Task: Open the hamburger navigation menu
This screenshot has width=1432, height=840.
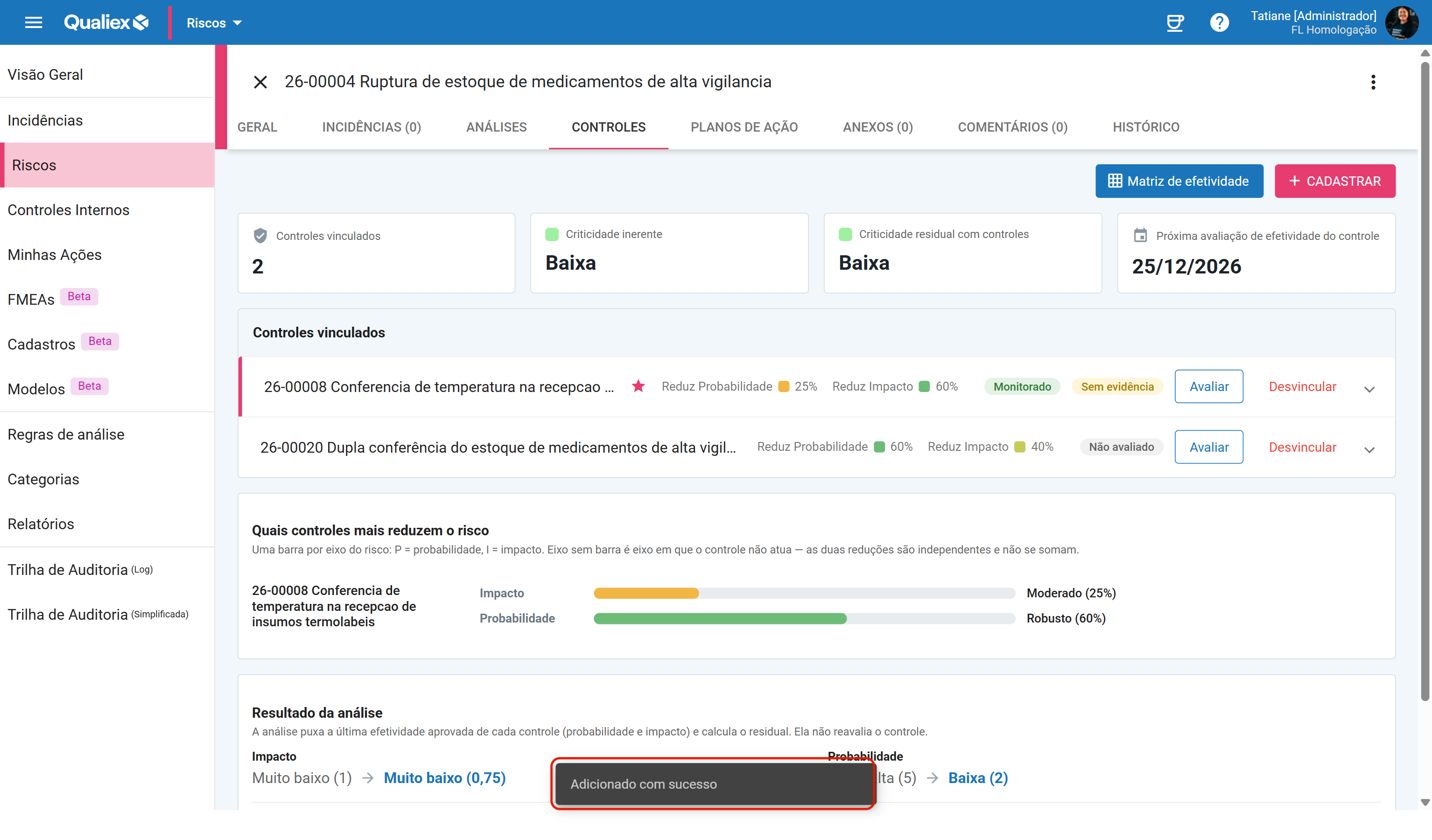Action: [34, 23]
